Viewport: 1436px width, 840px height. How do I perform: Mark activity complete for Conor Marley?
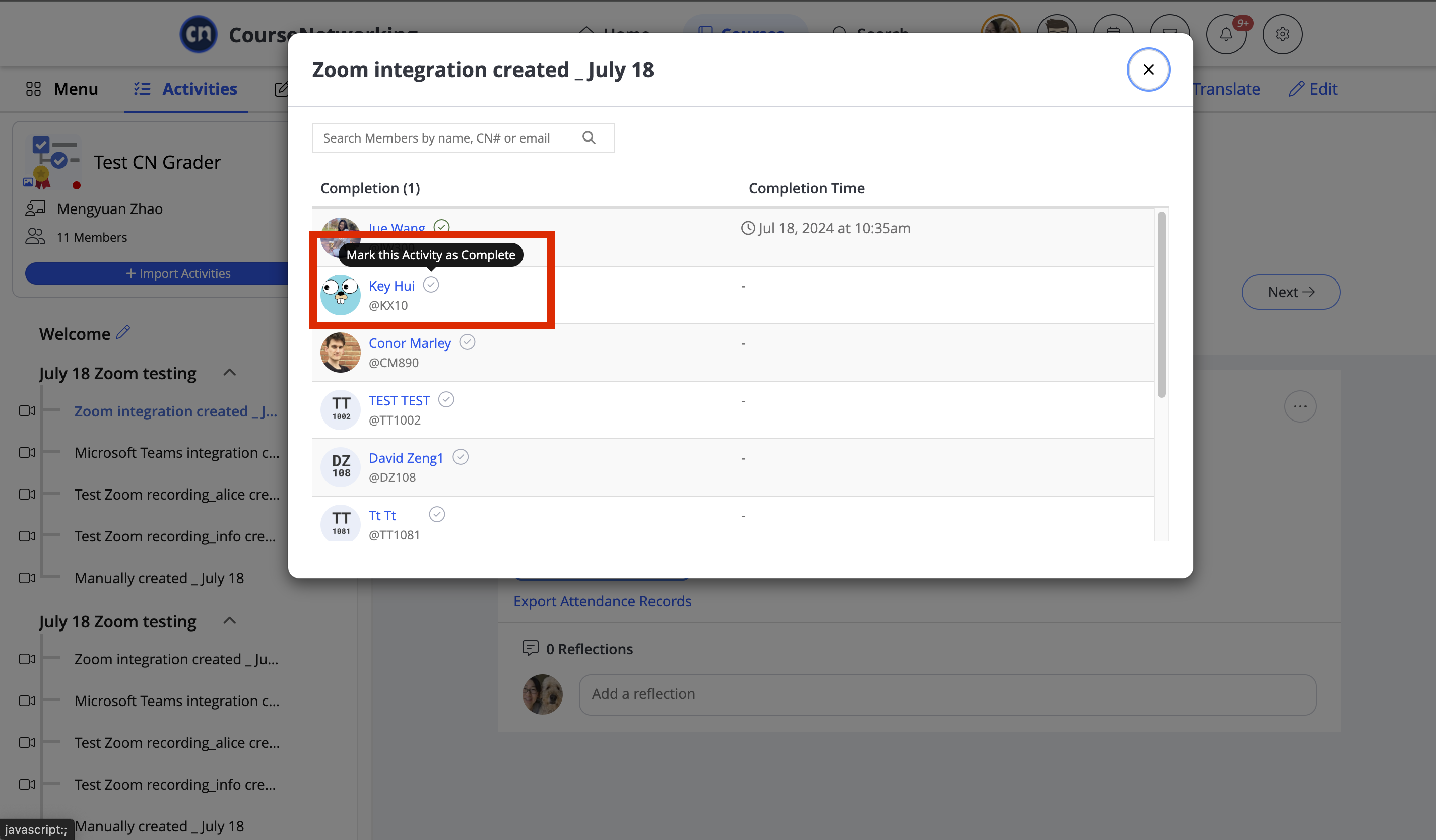click(x=467, y=342)
